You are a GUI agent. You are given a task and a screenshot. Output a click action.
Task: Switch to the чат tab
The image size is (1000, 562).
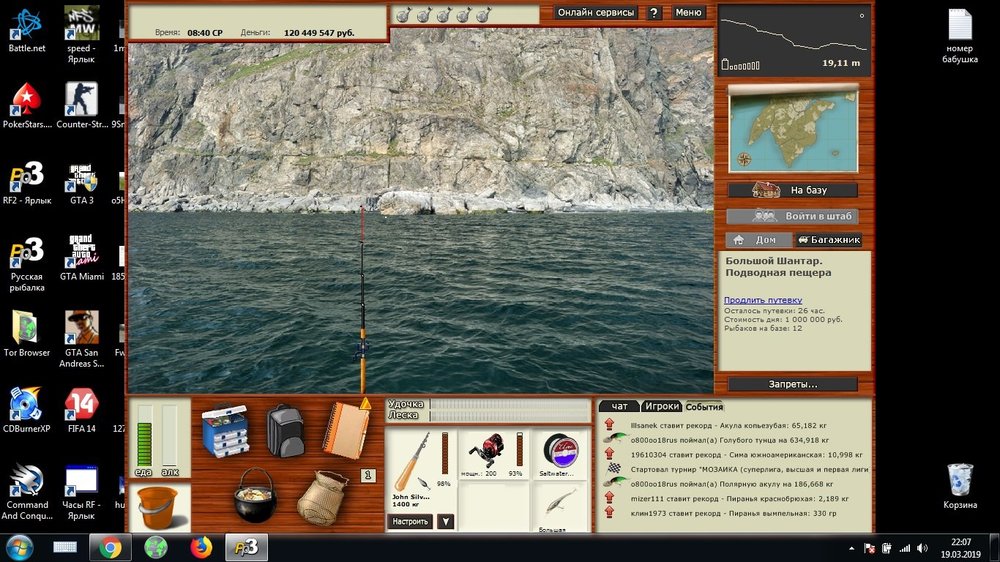619,406
